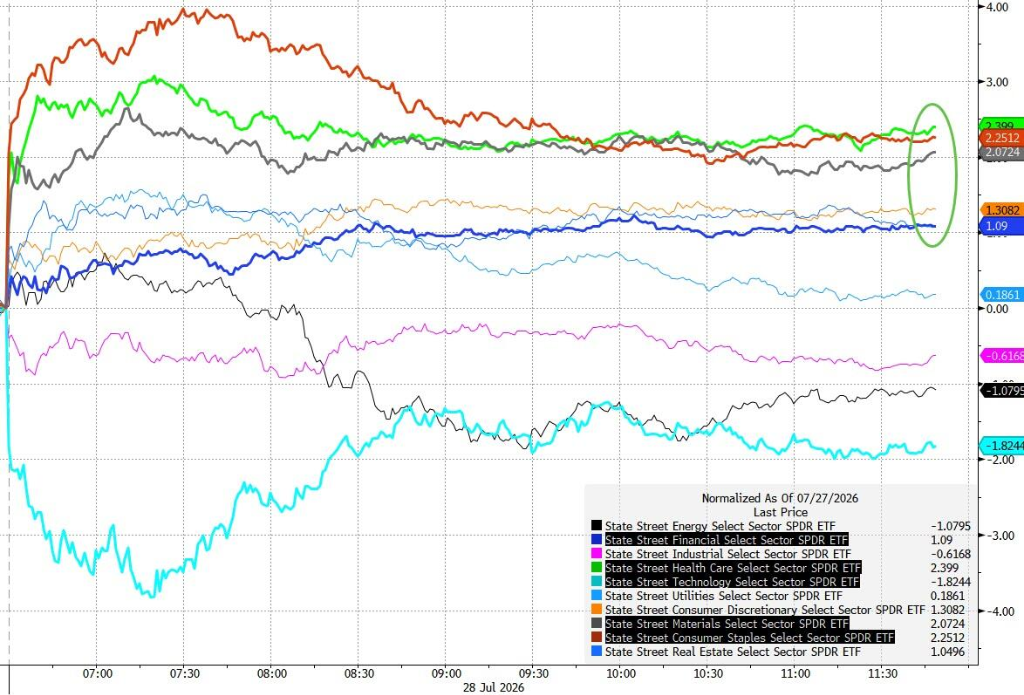
Task: Click the blue 1.09 price tag on axis
Action: click(1002, 226)
